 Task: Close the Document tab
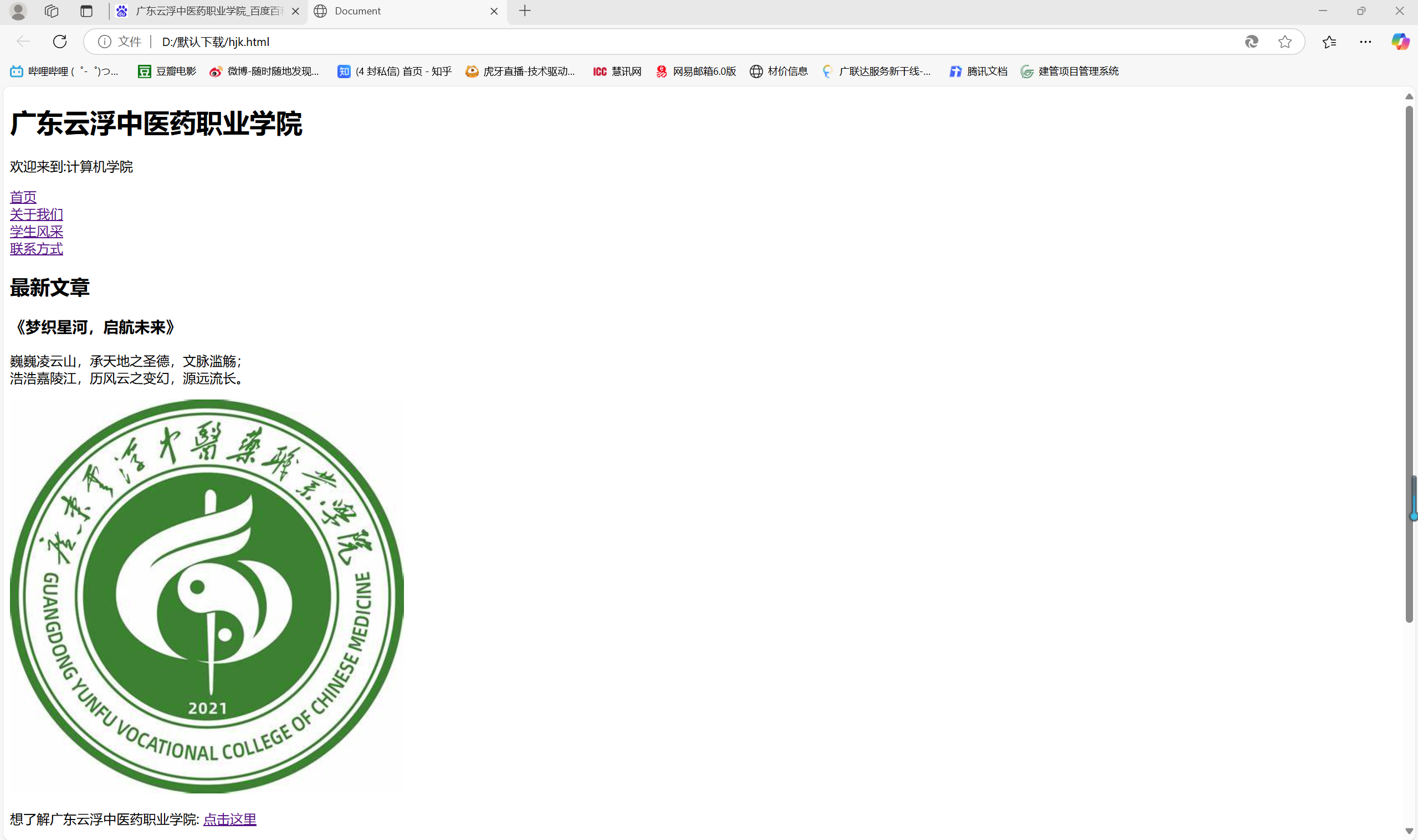(x=494, y=11)
